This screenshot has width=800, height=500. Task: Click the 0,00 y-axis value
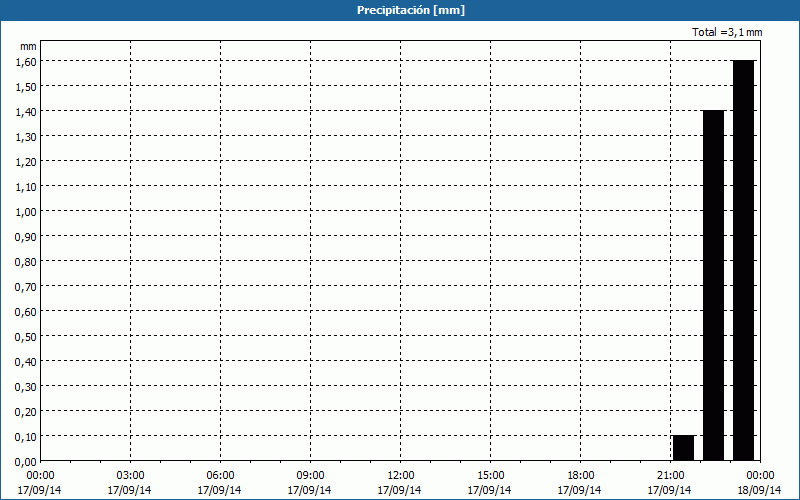[x=26, y=462]
